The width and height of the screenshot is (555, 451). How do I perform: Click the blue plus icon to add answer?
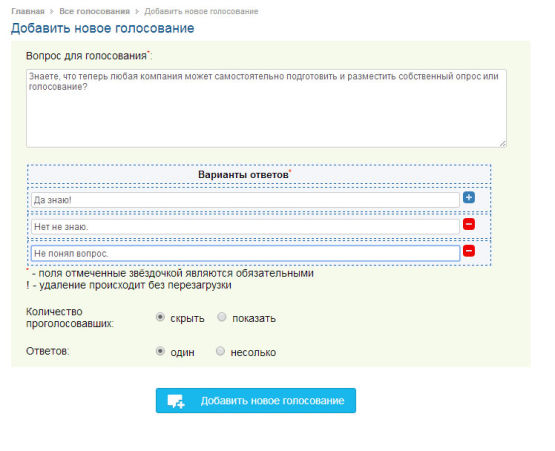pos(469,198)
